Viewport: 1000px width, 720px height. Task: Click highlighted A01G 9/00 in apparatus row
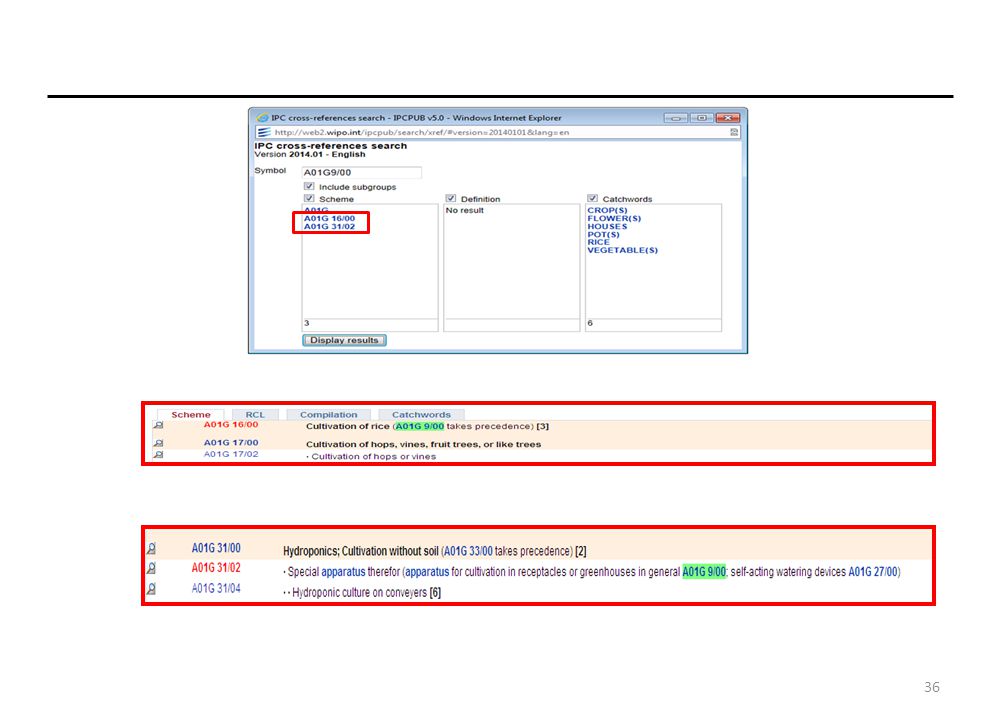[704, 571]
